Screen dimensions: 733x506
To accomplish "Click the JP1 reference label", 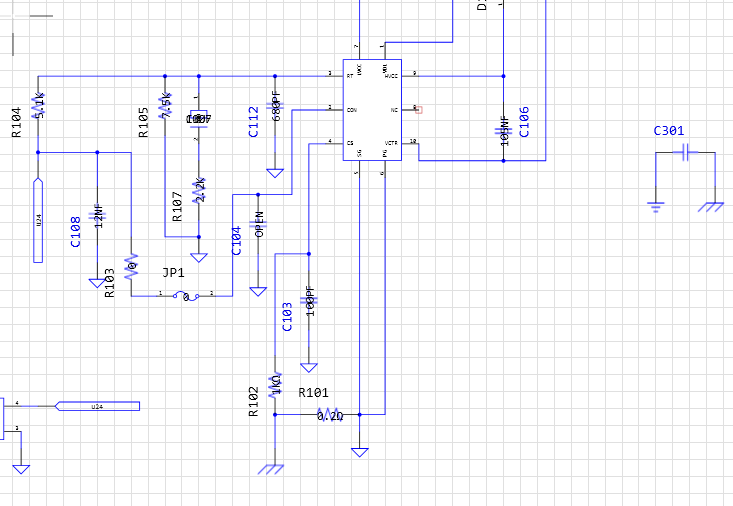I will pyautogui.click(x=173, y=272).
